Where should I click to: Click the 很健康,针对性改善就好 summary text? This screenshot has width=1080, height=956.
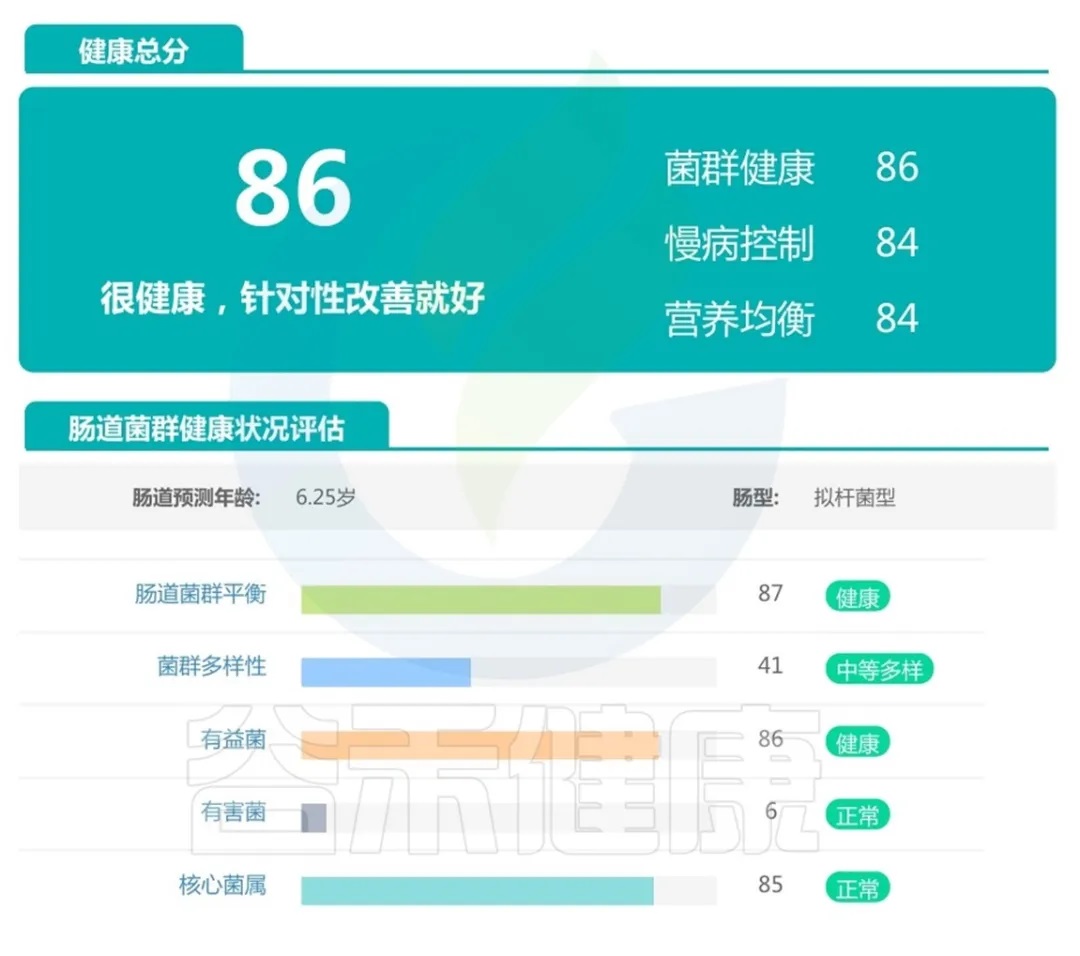click(293, 297)
